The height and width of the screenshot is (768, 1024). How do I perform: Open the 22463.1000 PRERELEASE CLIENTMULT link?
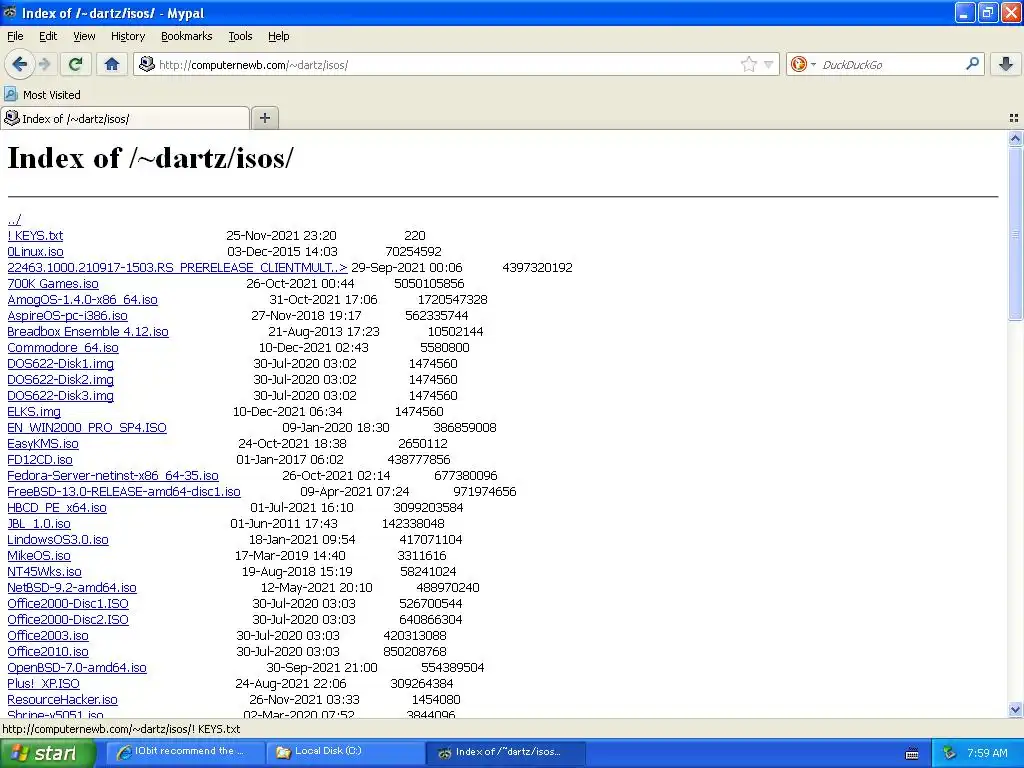pyautogui.click(x=177, y=267)
